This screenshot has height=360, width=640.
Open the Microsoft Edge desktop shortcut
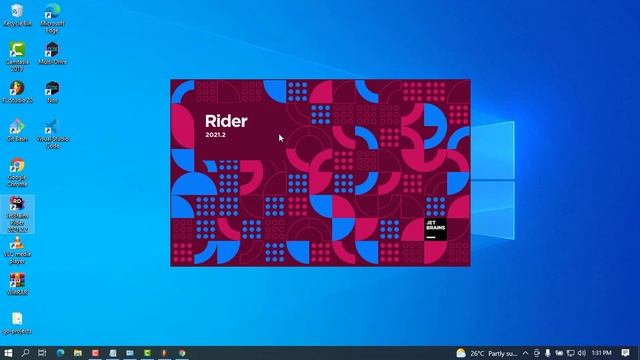(52, 18)
